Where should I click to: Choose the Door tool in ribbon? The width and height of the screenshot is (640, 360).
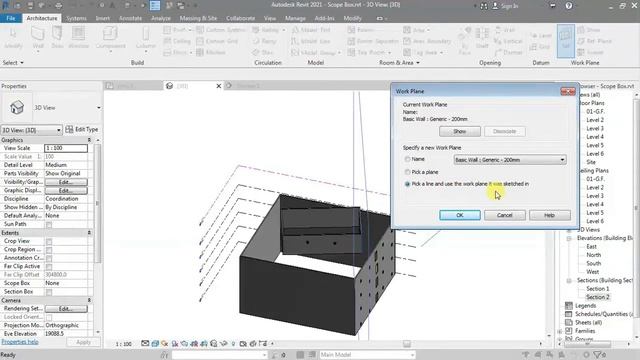point(57,38)
